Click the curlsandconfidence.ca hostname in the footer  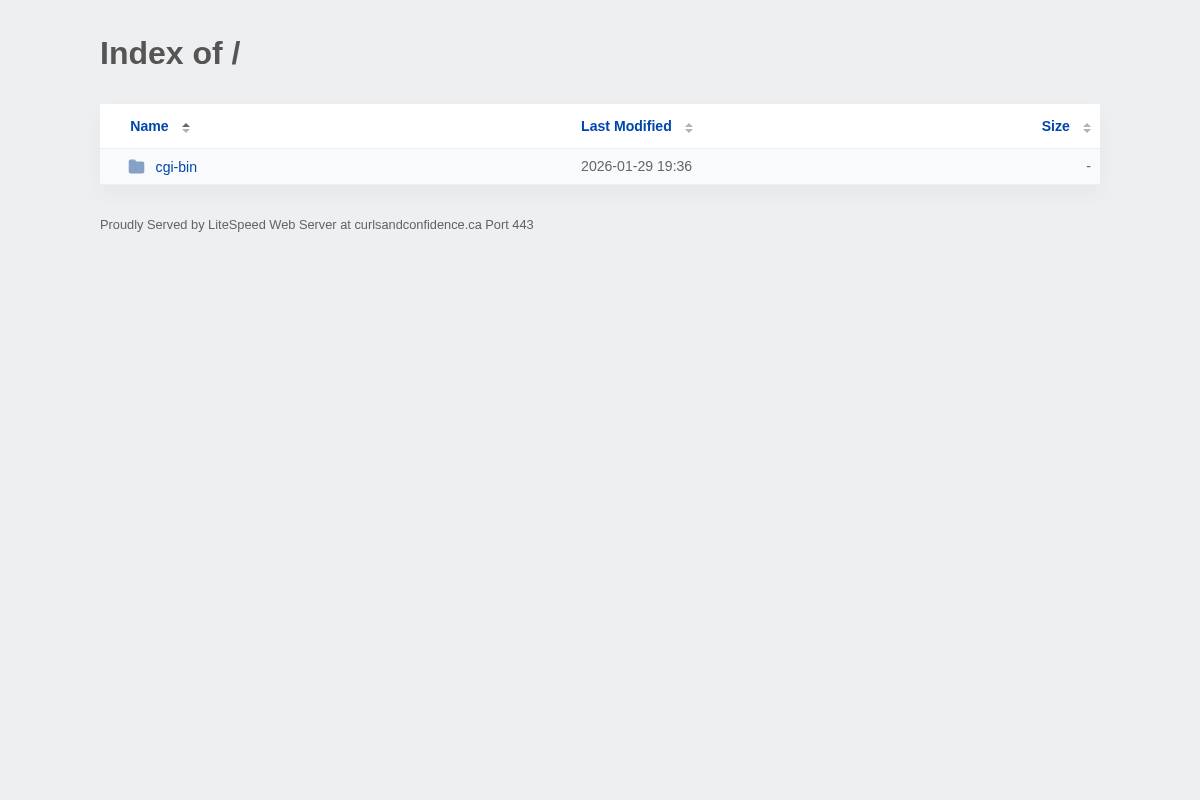point(418,224)
